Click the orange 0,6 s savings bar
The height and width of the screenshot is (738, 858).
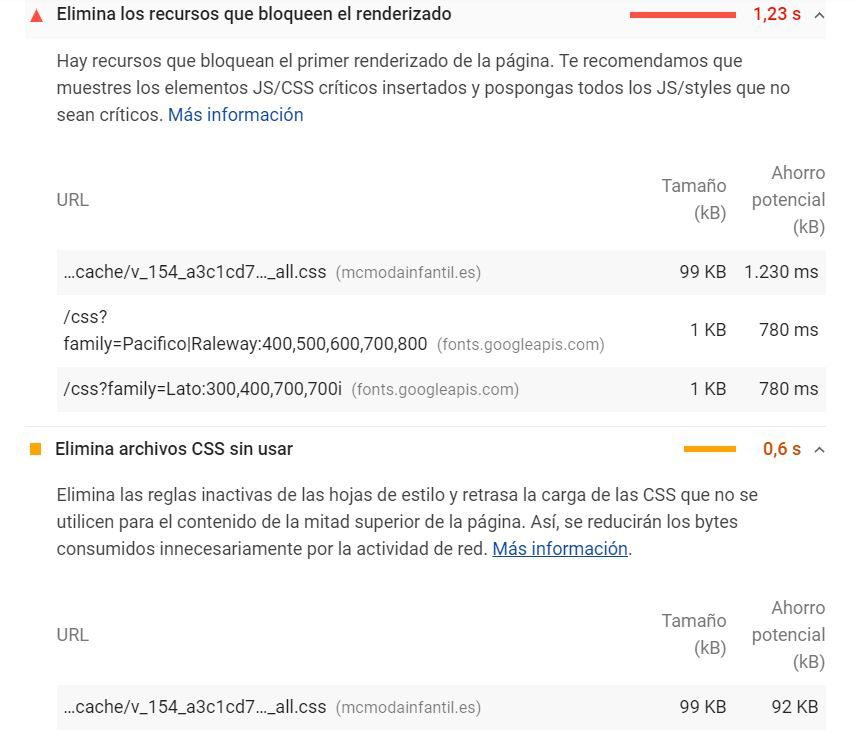[x=709, y=449]
